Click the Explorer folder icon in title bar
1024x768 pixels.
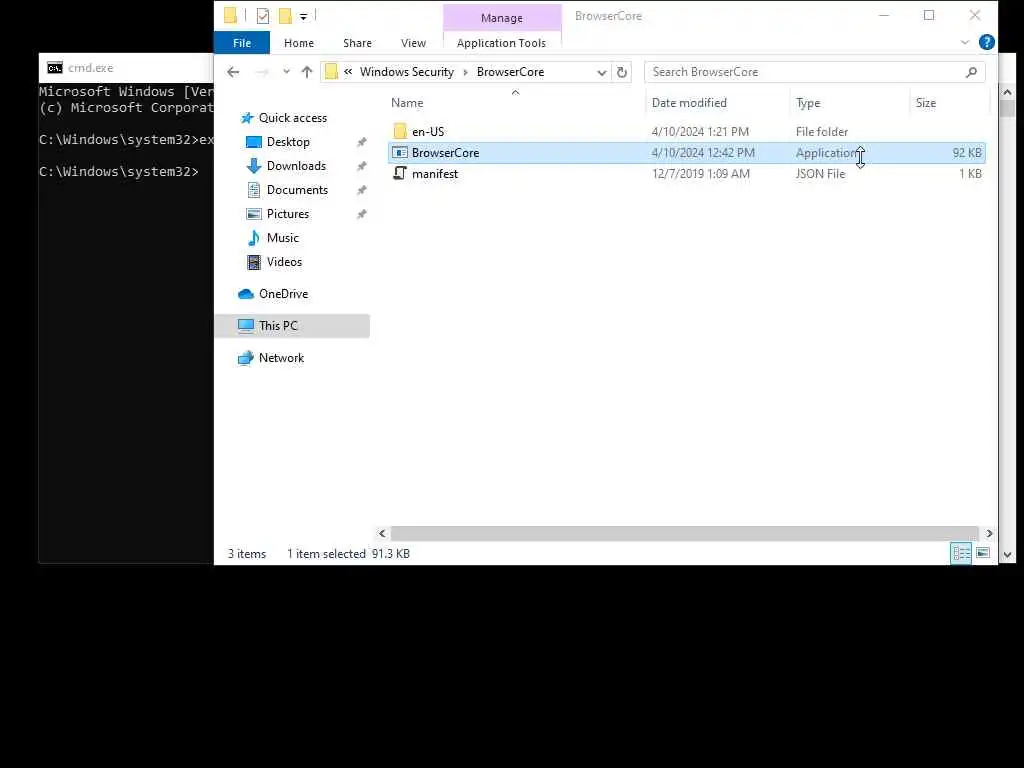tap(230, 16)
